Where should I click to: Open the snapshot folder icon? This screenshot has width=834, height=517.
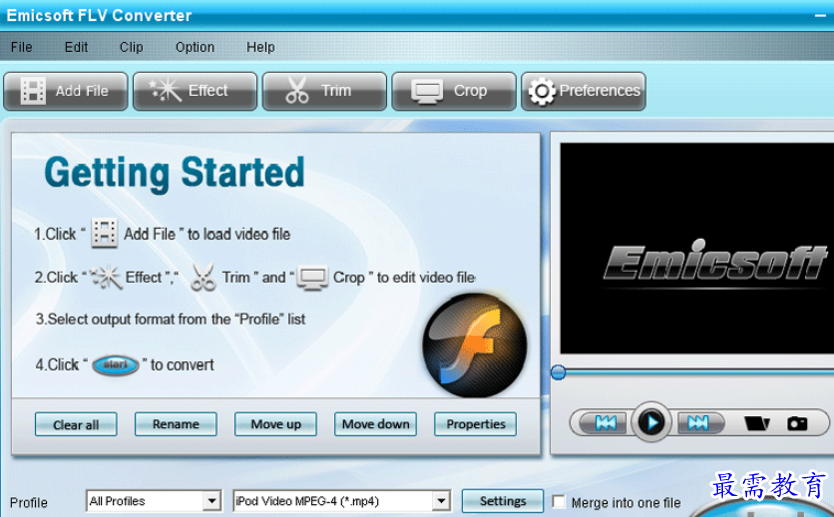[x=757, y=423]
